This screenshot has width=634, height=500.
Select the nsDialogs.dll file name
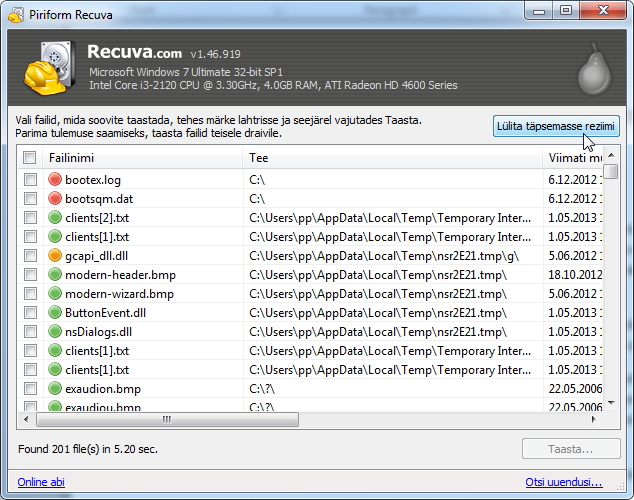tap(99, 331)
